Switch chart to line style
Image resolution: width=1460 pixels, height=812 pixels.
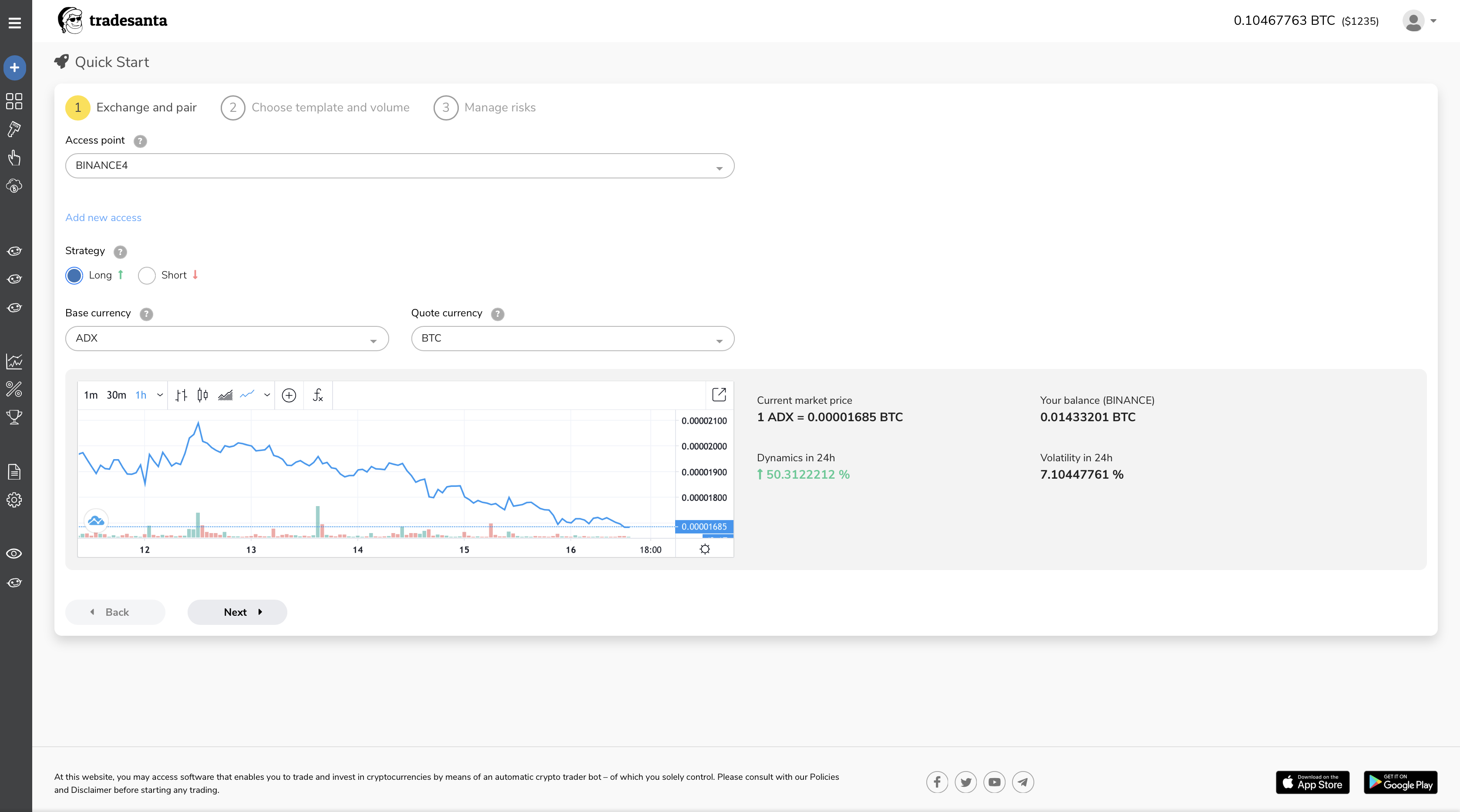(x=247, y=394)
